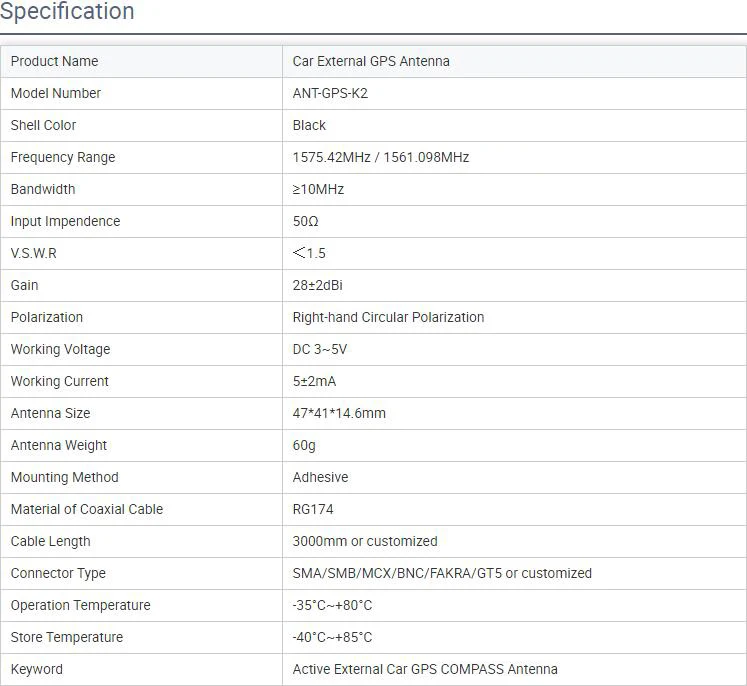Click the 'Input Impendence' label
The width and height of the screenshot is (747, 686).
(65, 221)
